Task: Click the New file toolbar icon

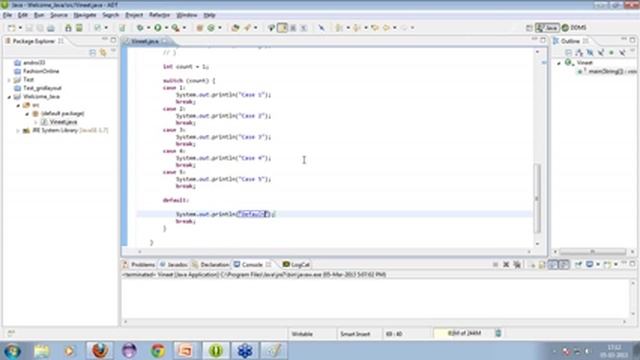Action: (11, 28)
